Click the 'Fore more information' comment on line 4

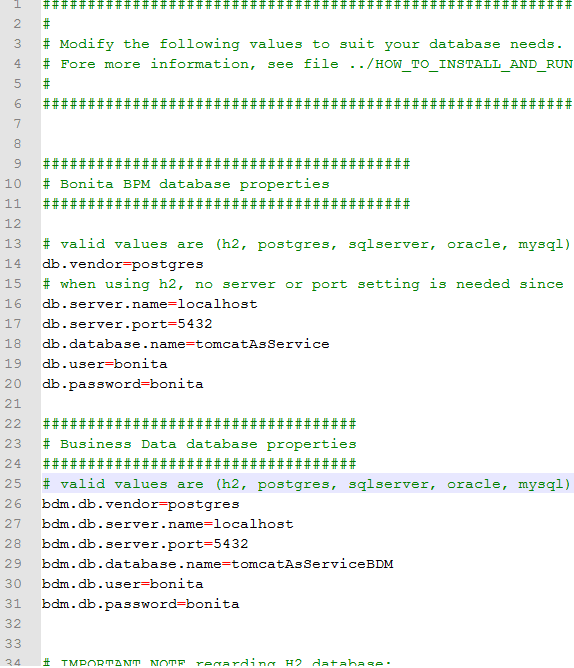[x=308, y=64]
